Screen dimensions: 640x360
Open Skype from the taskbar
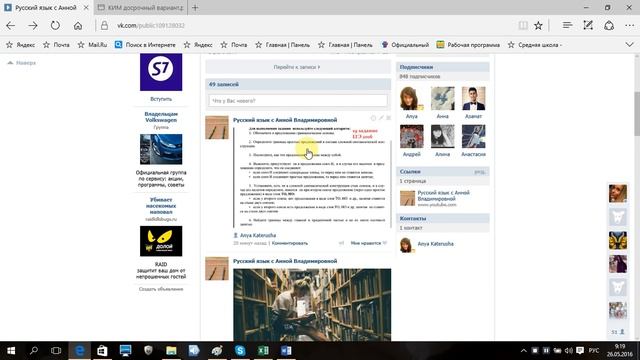(x=240, y=351)
